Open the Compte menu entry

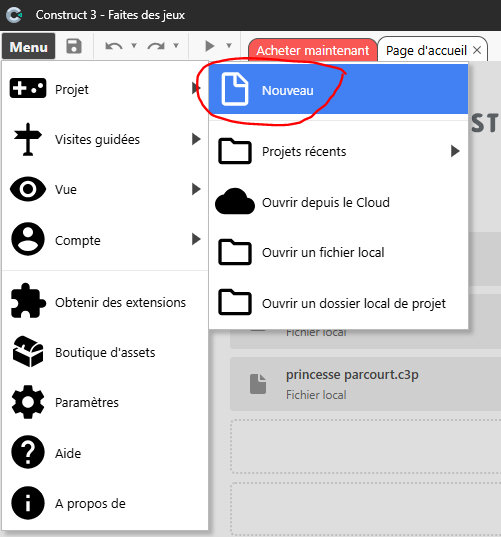pos(105,239)
